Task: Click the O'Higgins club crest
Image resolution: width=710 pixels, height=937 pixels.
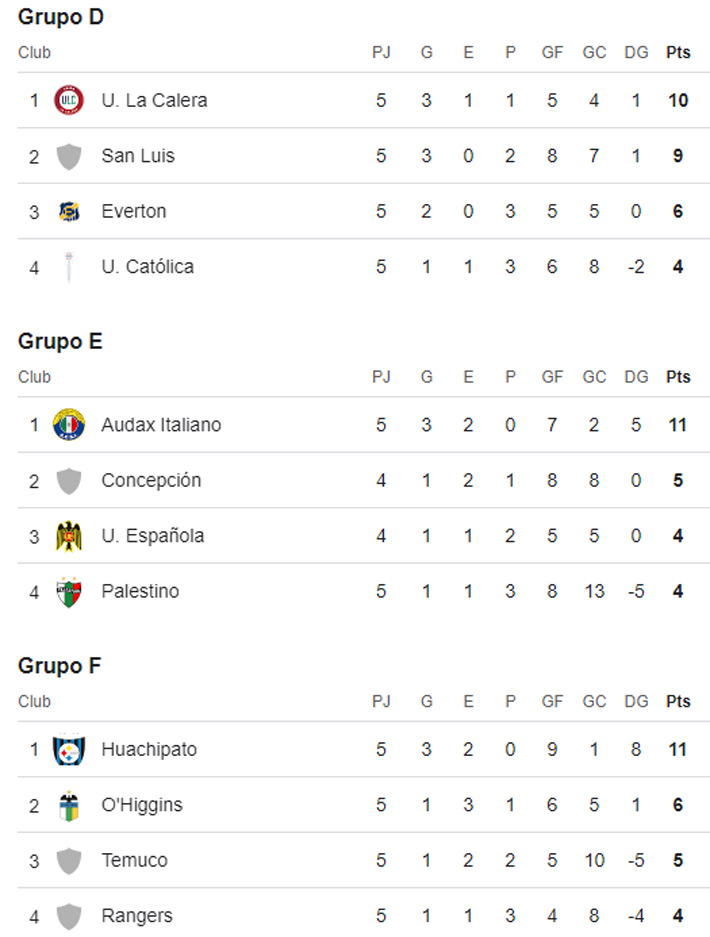Action: coord(69,805)
